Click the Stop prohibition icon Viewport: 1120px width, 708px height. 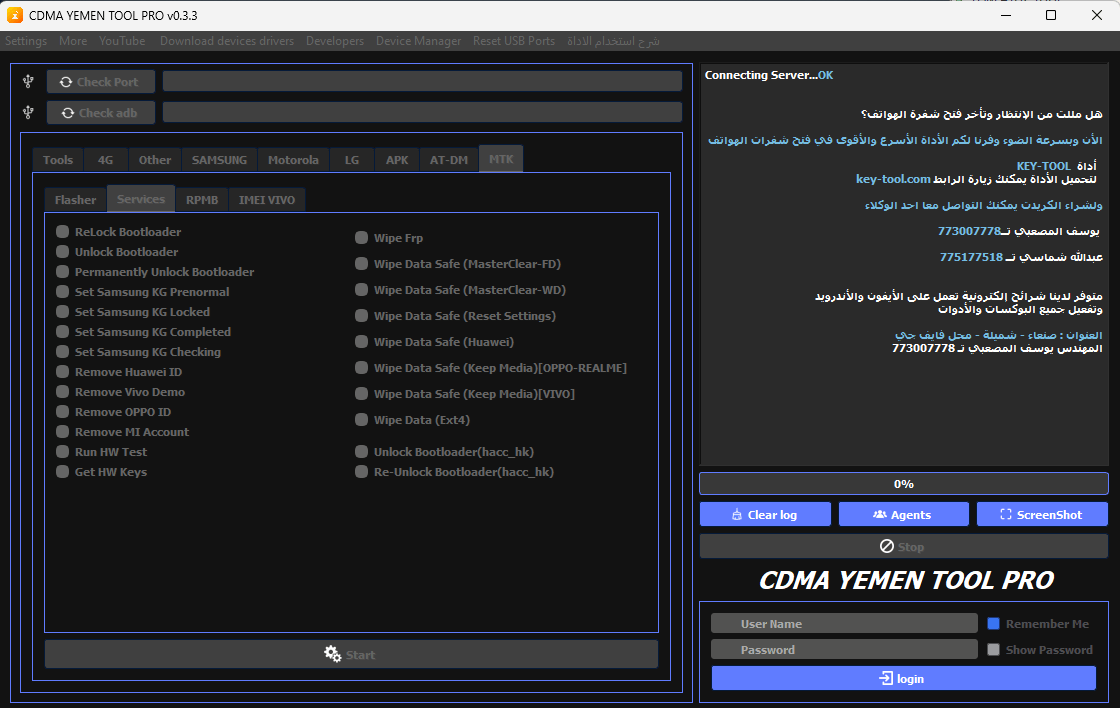click(884, 546)
